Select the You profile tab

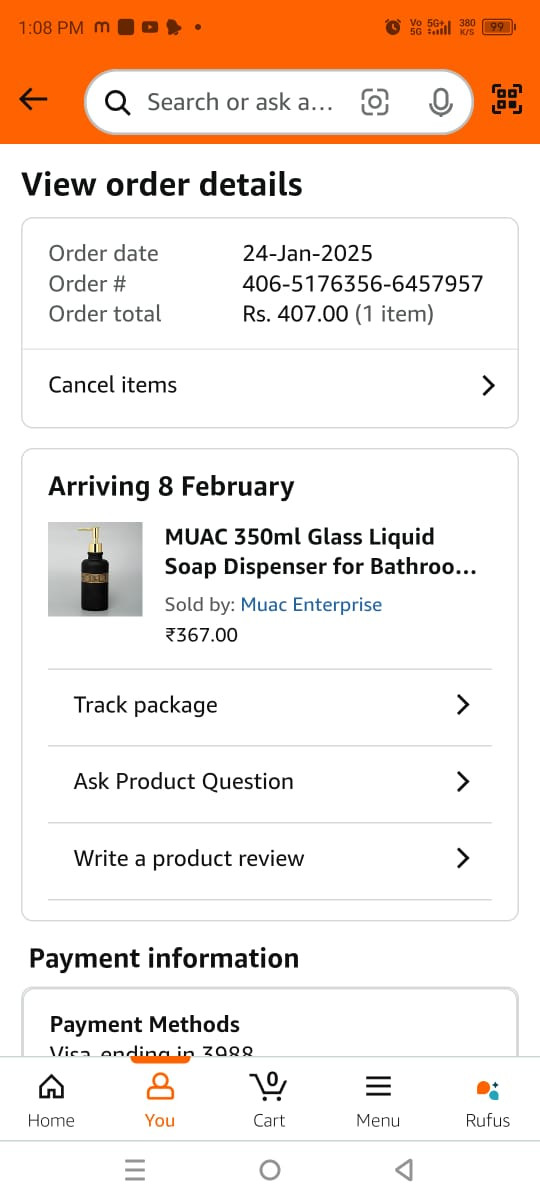coord(160,1100)
